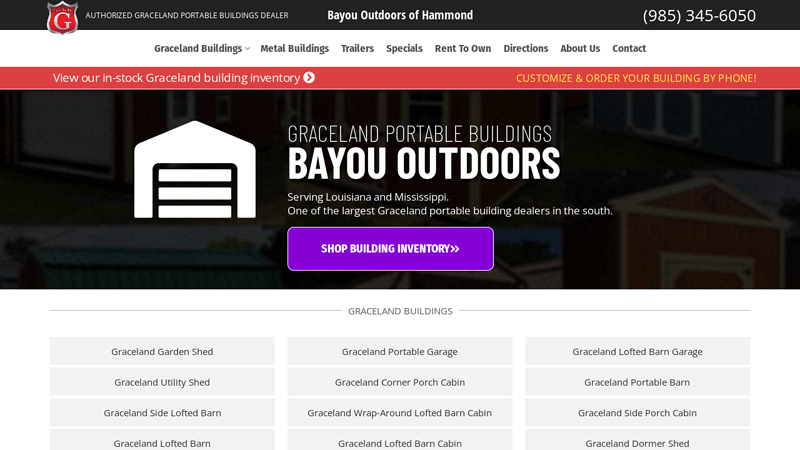Open the Contact menu item

[629, 48]
